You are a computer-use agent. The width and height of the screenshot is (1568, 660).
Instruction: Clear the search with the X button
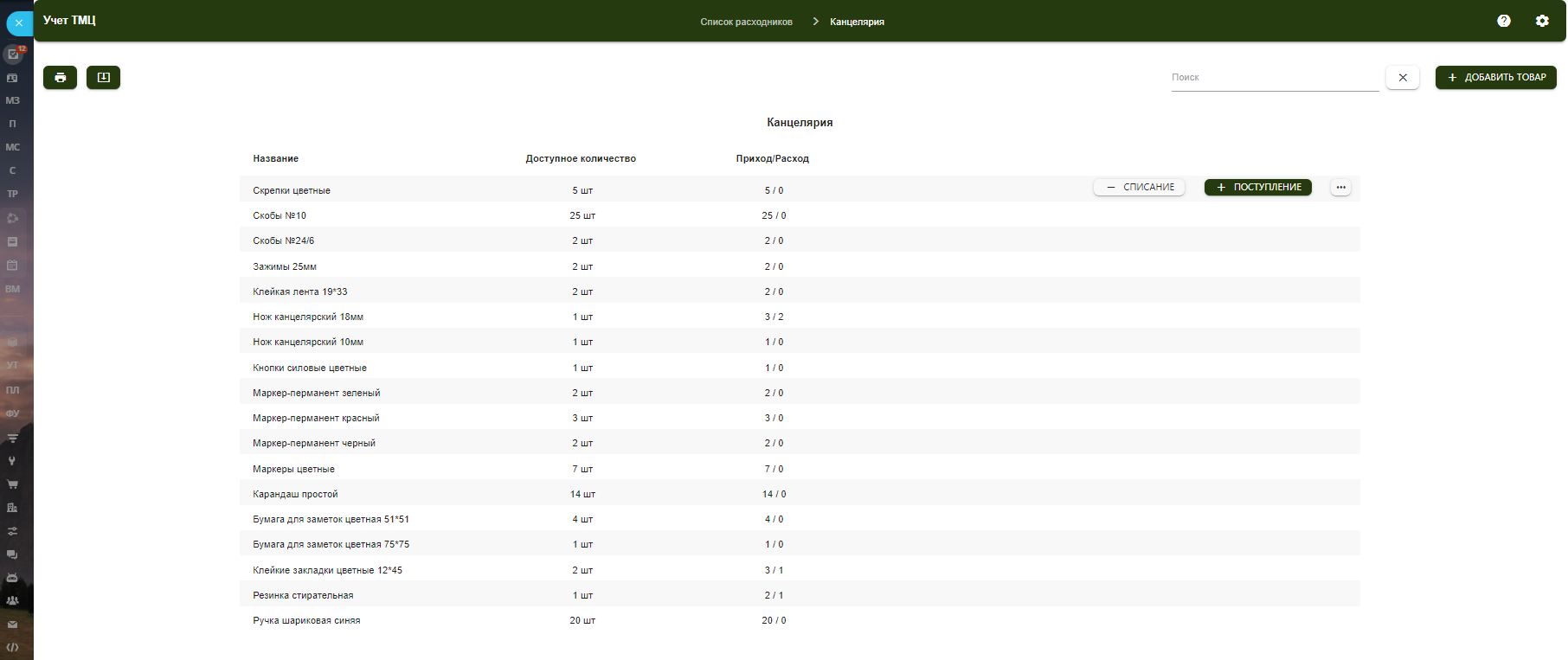1402,78
